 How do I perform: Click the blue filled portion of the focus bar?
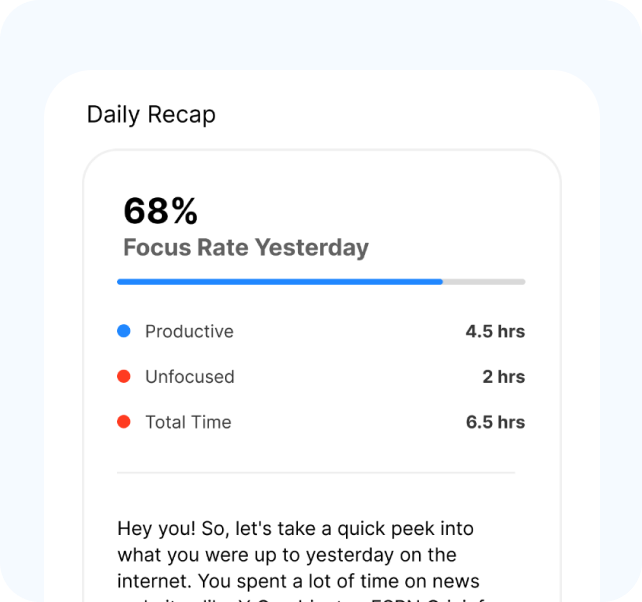(280, 282)
